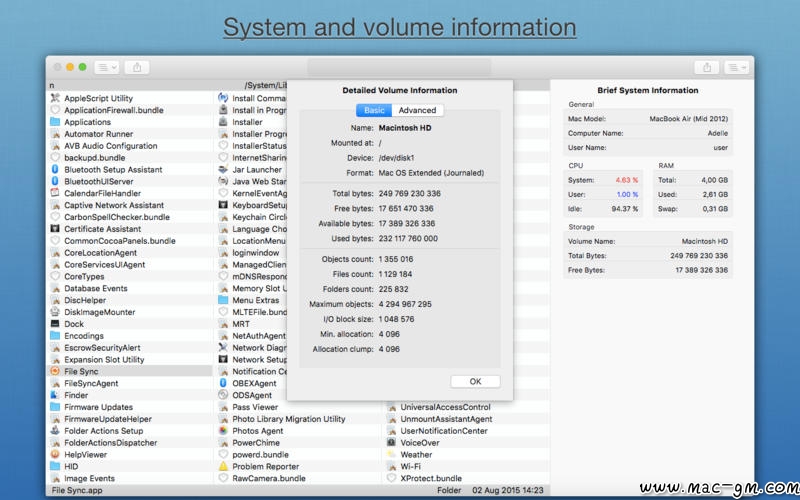Click the KeyboardSetup icon
Image resolution: width=800 pixels, height=500 pixels.
coord(223,205)
